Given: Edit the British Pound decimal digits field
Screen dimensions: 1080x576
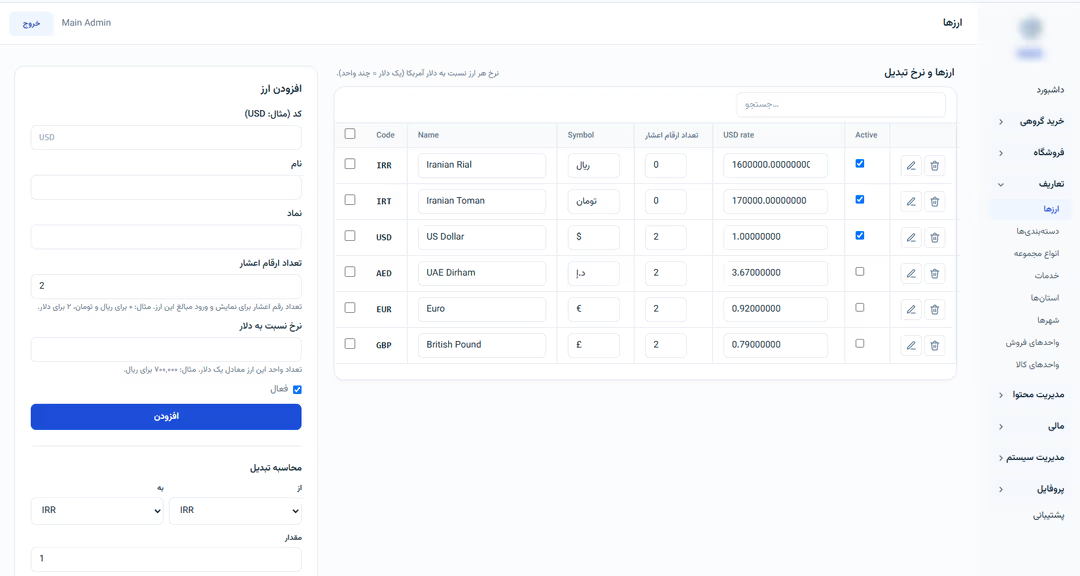Looking at the screenshot, I should (x=665, y=345).
